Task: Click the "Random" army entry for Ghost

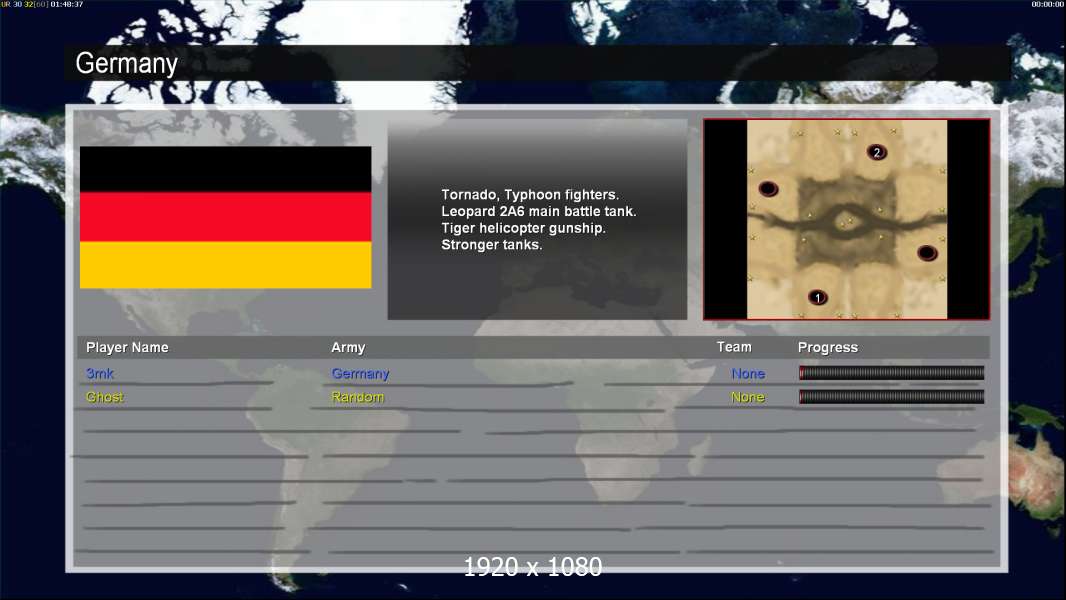Action: [x=358, y=397]
